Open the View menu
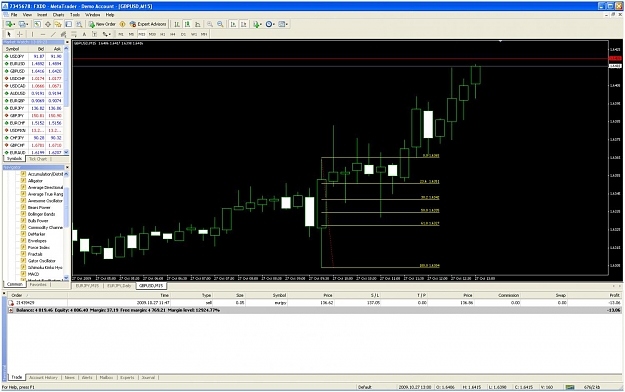This screenshot has width=625, height=392. coord(27,15)
